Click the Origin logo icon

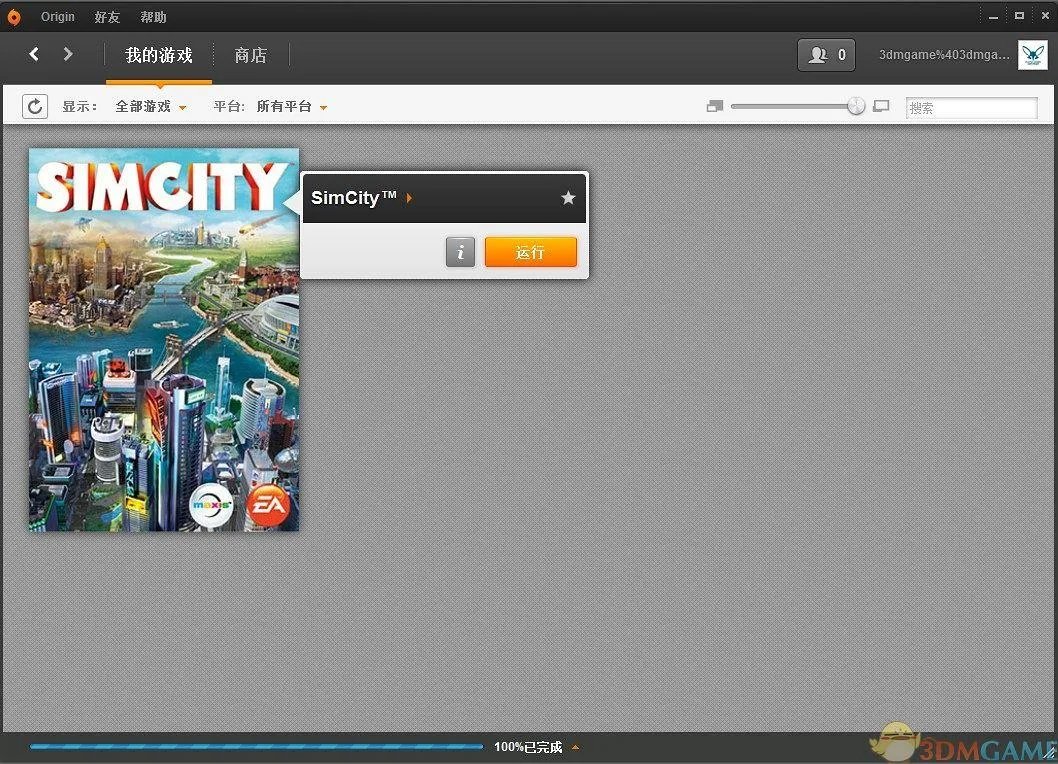click(14, 17)
